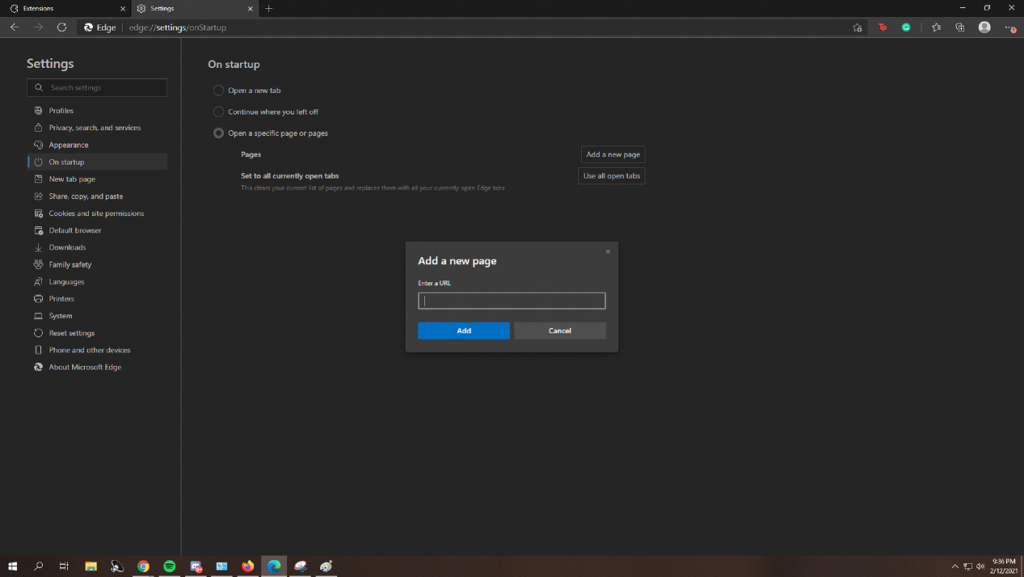Open the Collections toolbar icon
Screen dimensions: 1024x577
coord(960,27)
